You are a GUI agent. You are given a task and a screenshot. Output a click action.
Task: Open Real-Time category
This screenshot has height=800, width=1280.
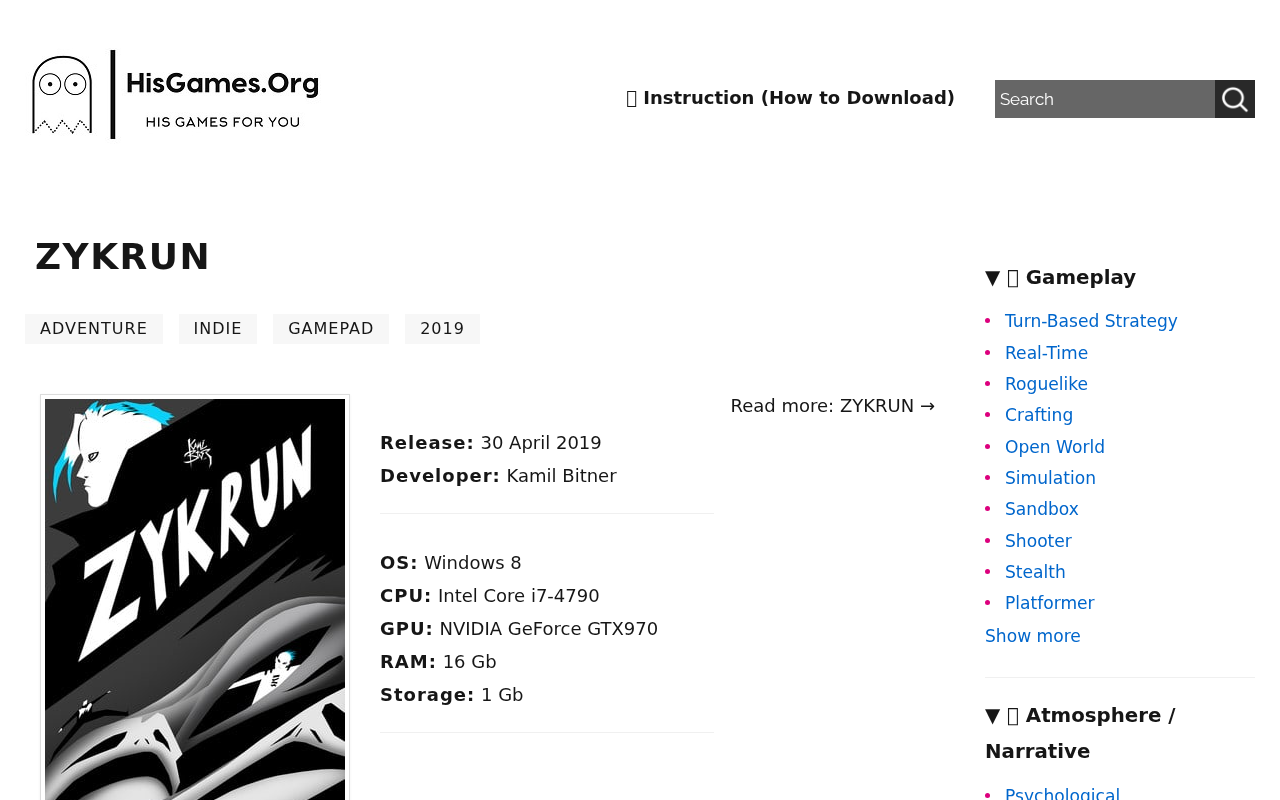[x=1046, y=353]
